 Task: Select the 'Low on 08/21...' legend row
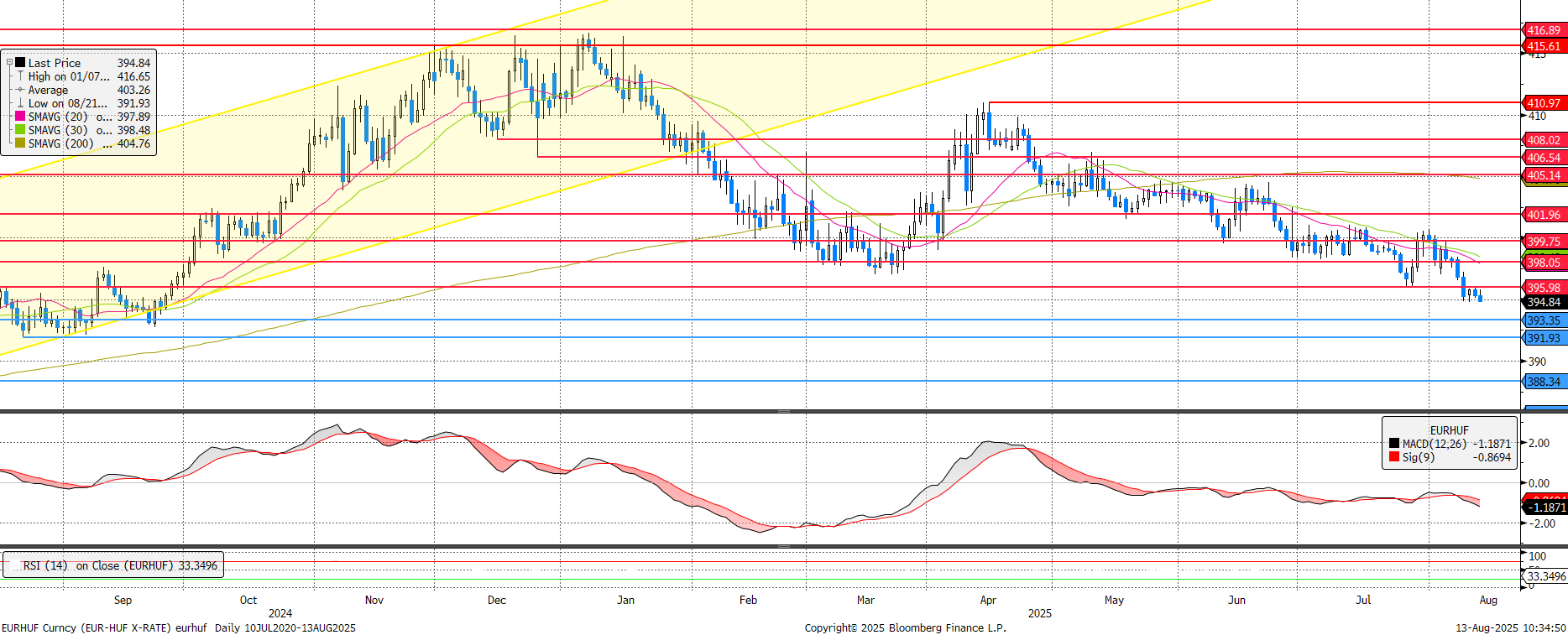pyautogui.click(x=68, y=103)
